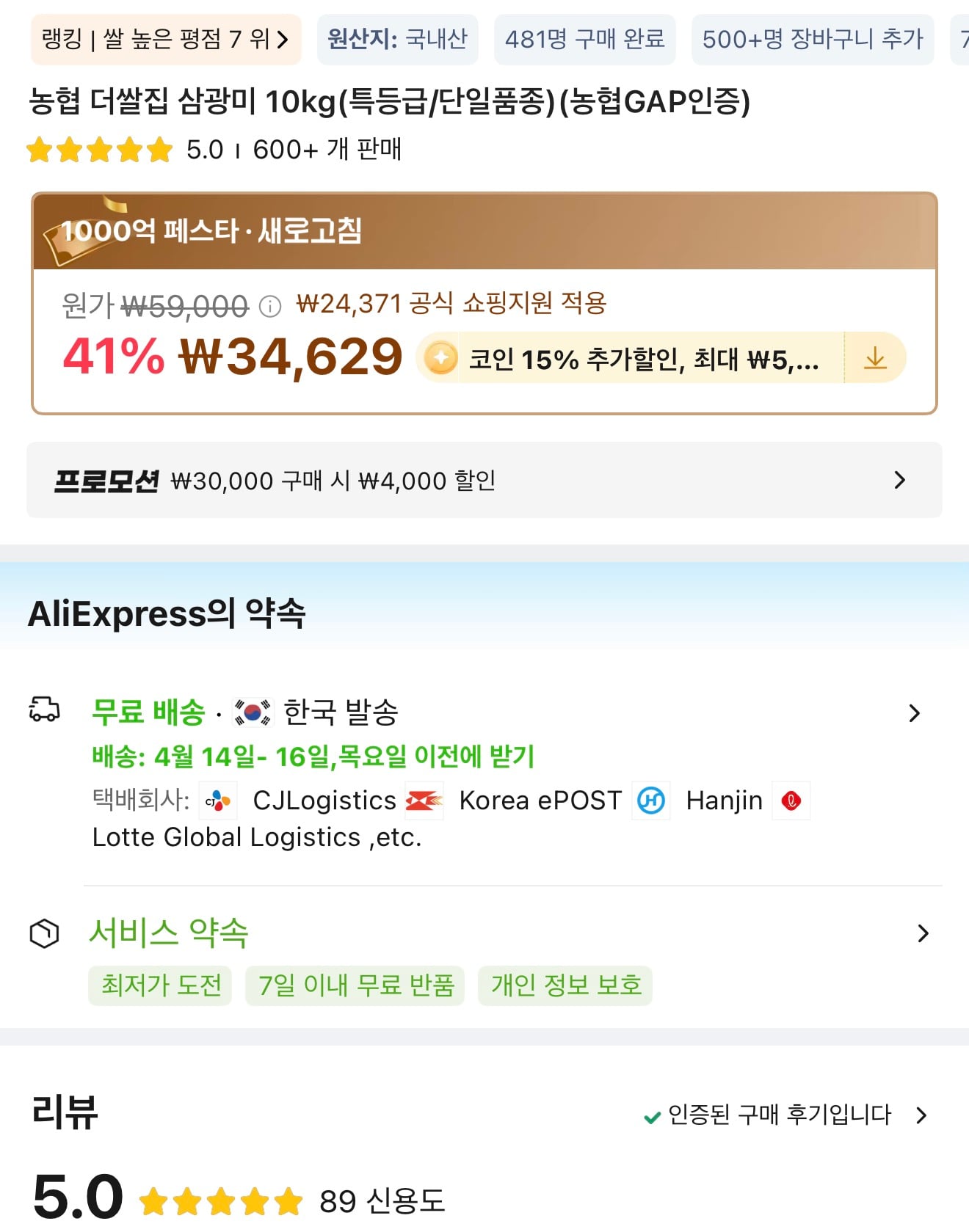Click the delivery truck icon for shipping info
Screen dimensions: 969x1232
pos(45,710)
